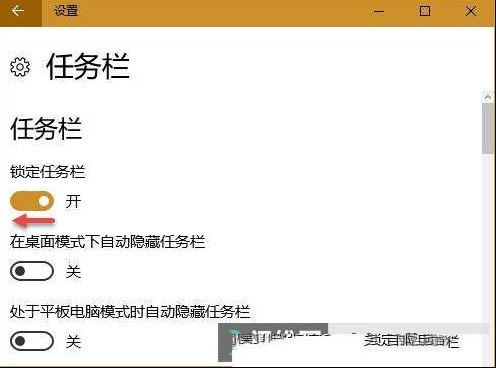This screenshot has width=496, height=368.
Task: Enable 在桌面模式下自动隐藏任务栏 toggle
Action: pyautogui.click(x=32, y=271)
